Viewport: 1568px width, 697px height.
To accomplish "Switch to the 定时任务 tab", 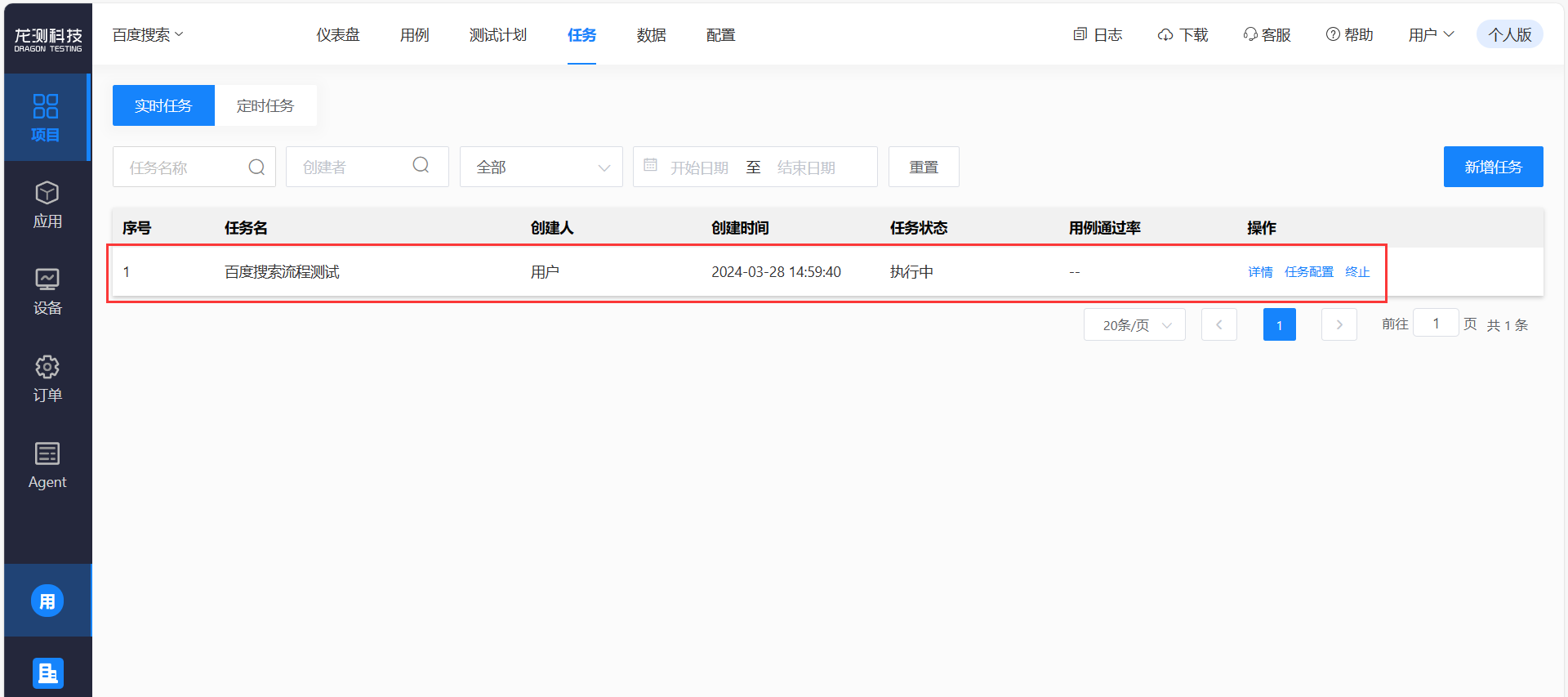I will point(265,105).
